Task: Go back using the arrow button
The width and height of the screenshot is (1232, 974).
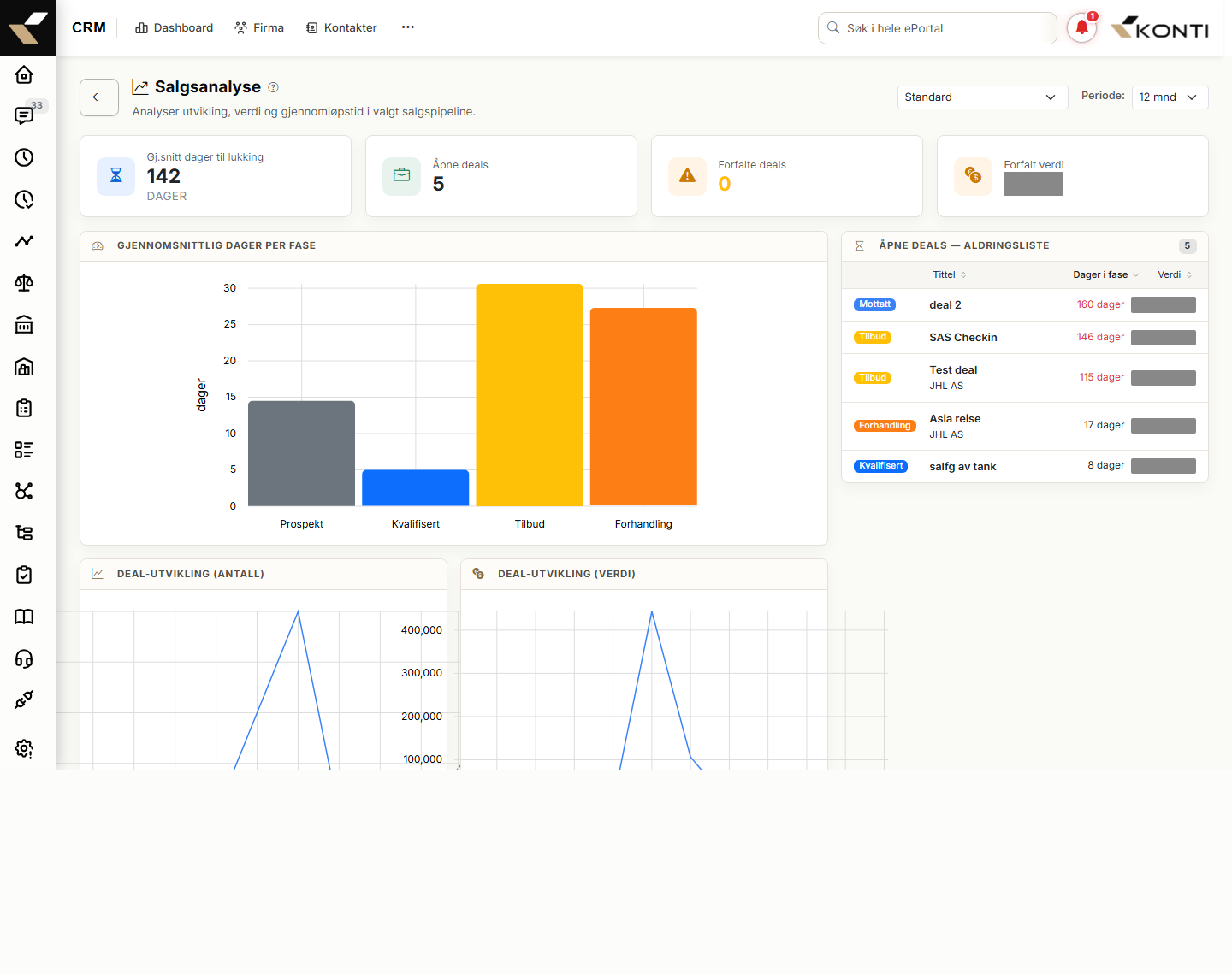Action: [x=99, y=97]
